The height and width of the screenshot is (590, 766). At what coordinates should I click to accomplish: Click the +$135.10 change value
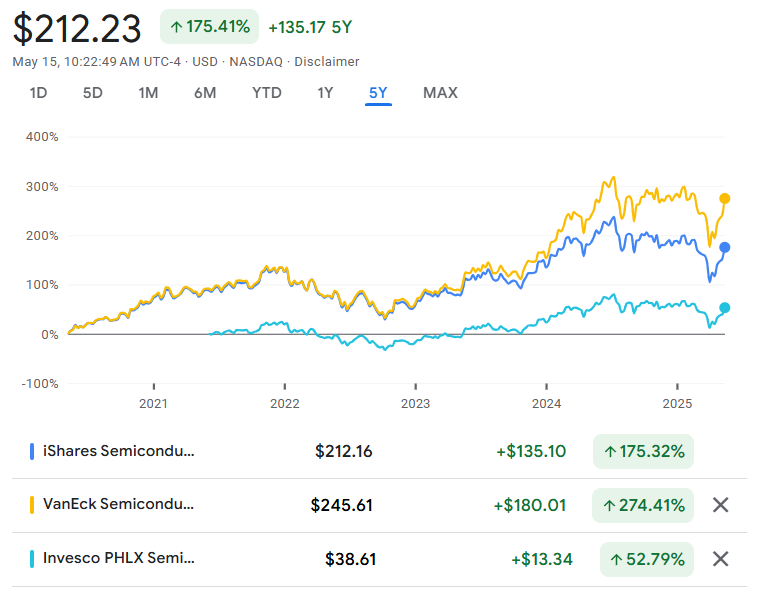coord(531,451)
